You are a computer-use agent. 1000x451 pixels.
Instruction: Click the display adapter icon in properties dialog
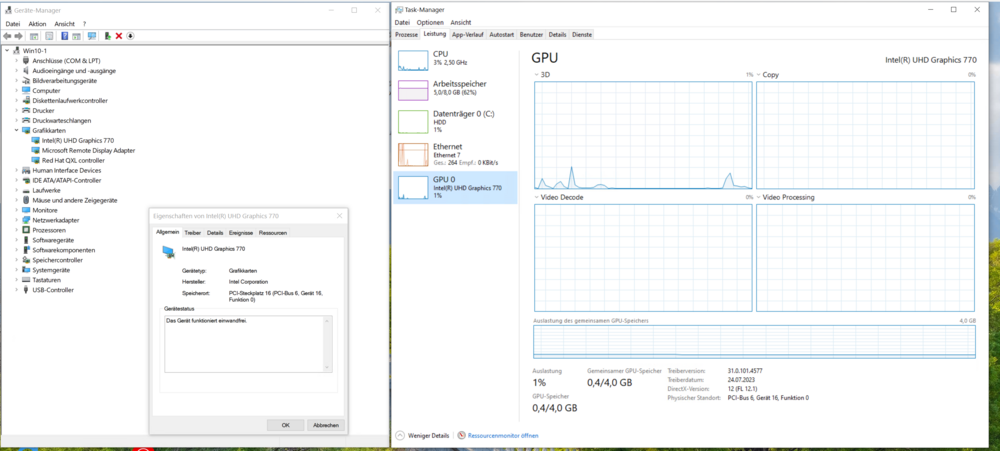click(168, 252)
